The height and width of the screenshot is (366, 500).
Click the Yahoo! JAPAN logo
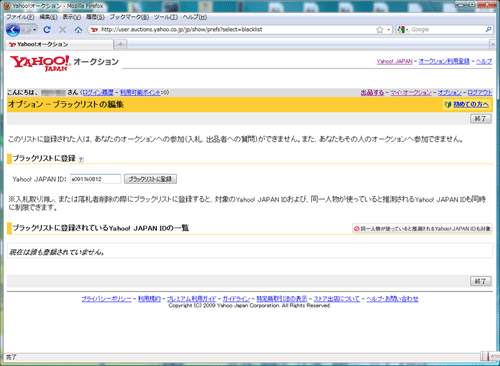tap(40, 63)
